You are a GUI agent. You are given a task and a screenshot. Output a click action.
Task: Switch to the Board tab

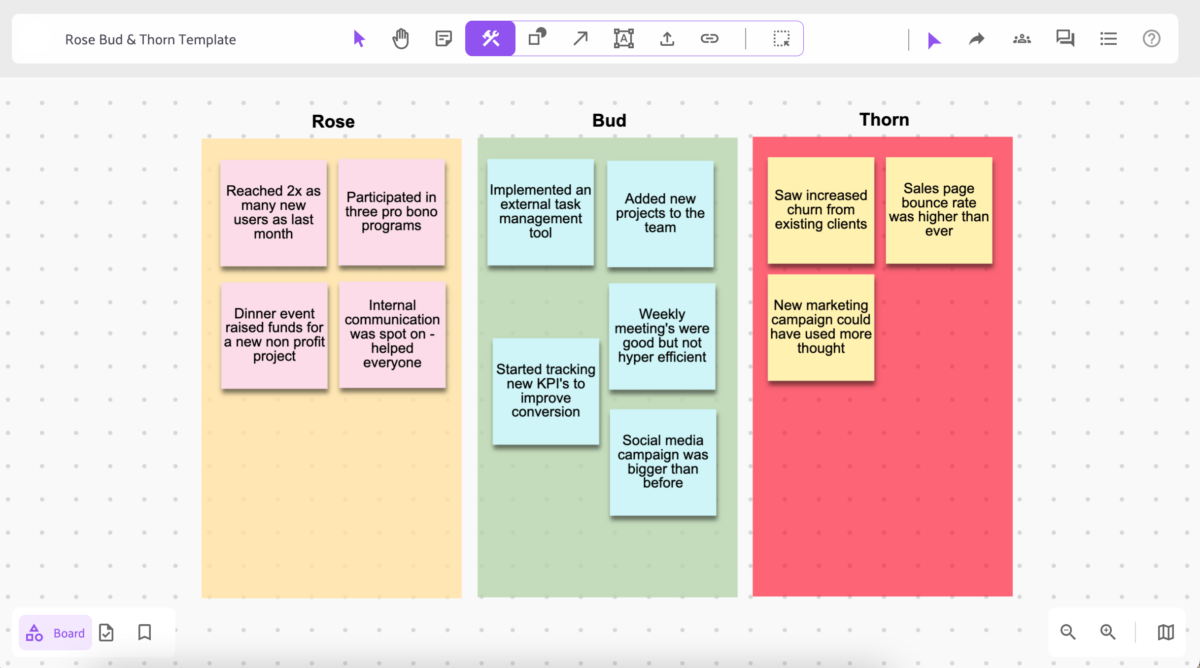55,632
